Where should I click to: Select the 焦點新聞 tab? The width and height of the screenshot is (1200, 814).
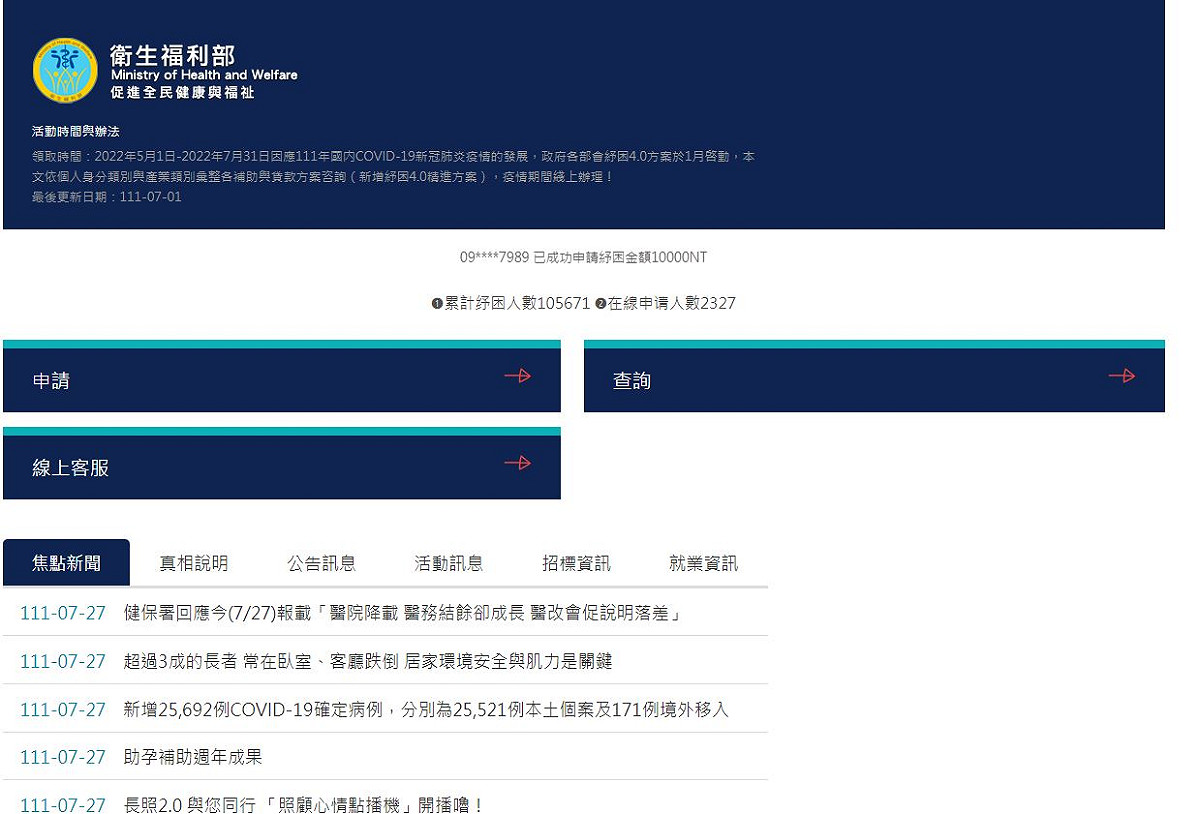[66, 563]
